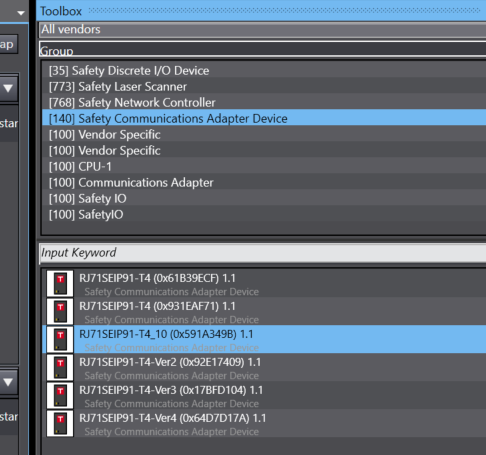Select group [100] Safety IO

pos(264,198)
